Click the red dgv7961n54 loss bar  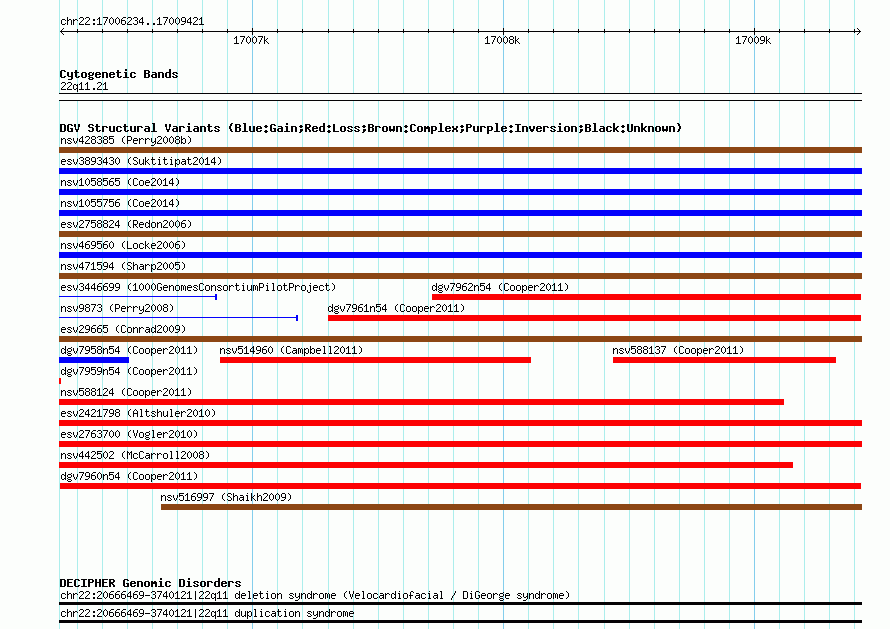point(594,318)
